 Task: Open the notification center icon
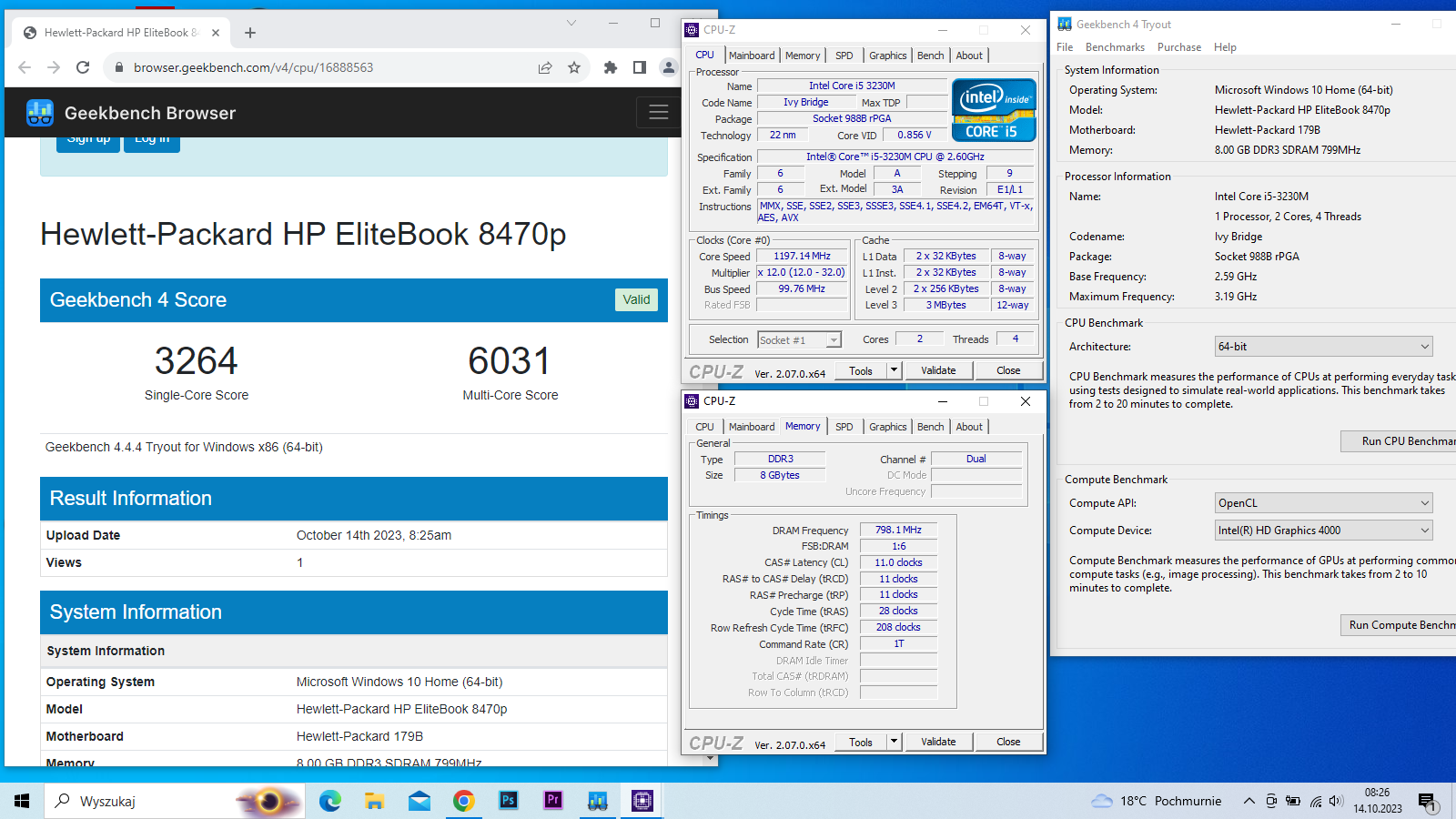tap(1427, 802)
